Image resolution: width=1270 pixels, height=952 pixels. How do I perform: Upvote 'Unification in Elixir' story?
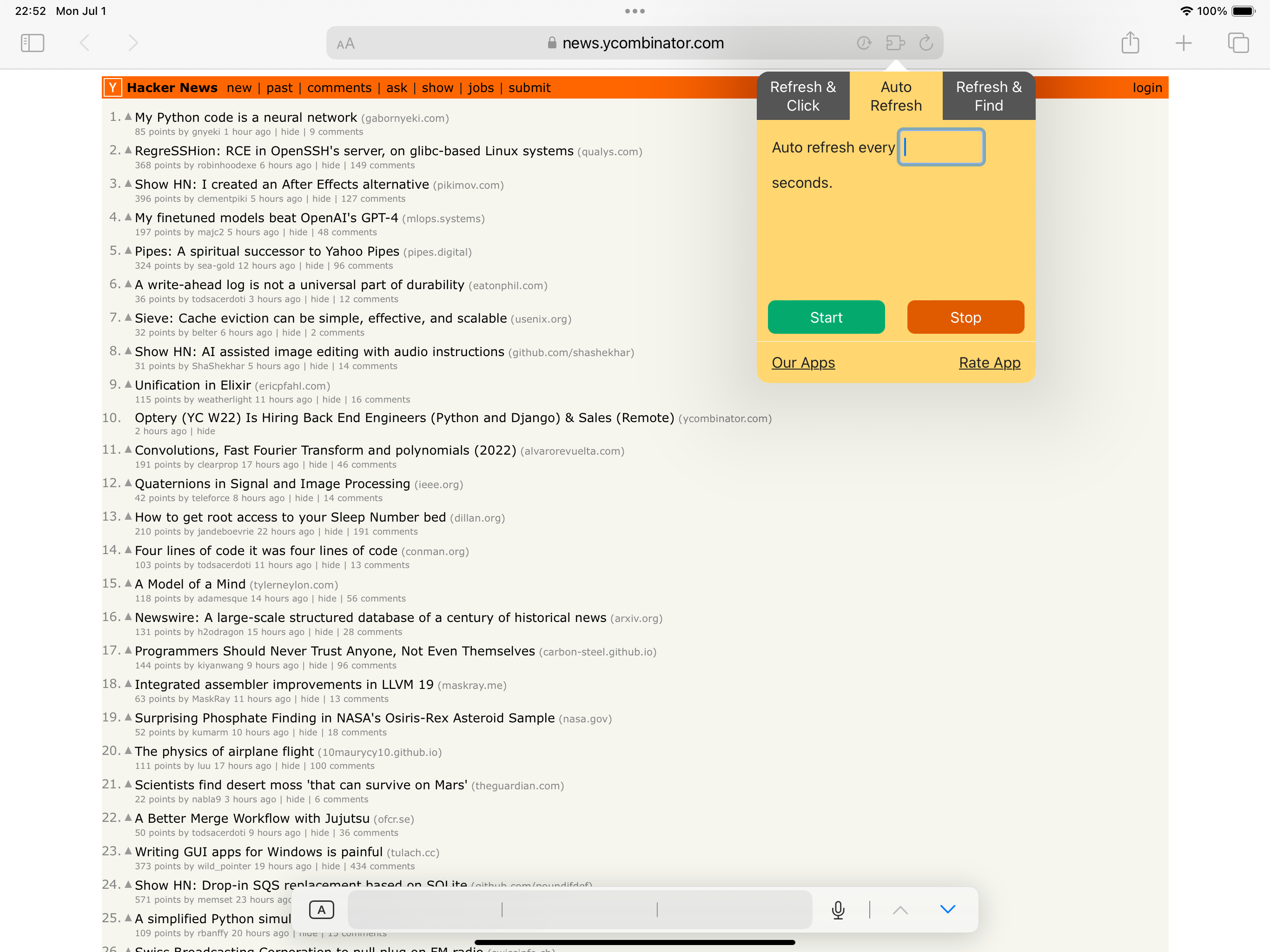tap(128, 384)
